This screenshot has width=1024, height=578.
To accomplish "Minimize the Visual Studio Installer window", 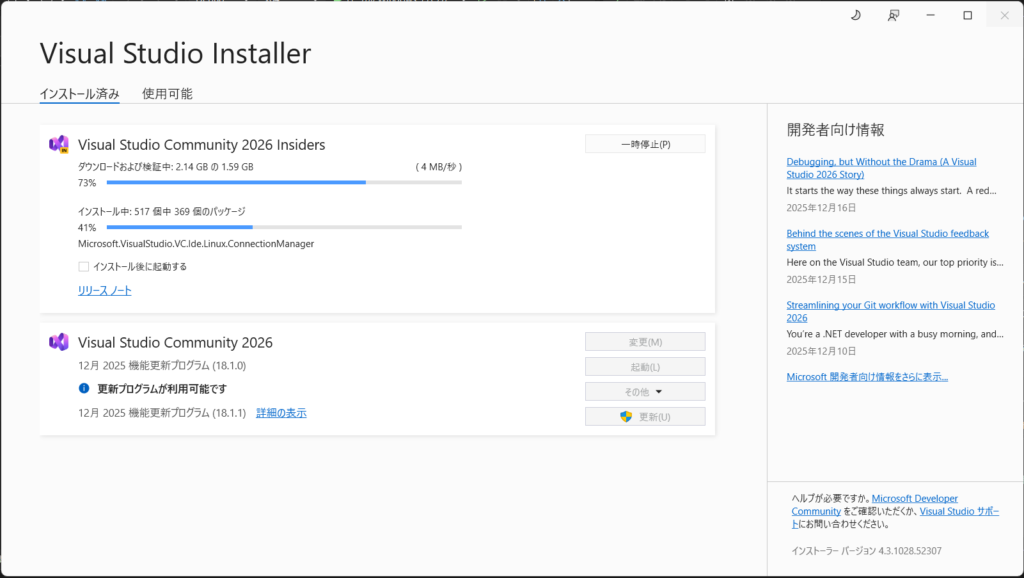I will (x=930, y=15).
